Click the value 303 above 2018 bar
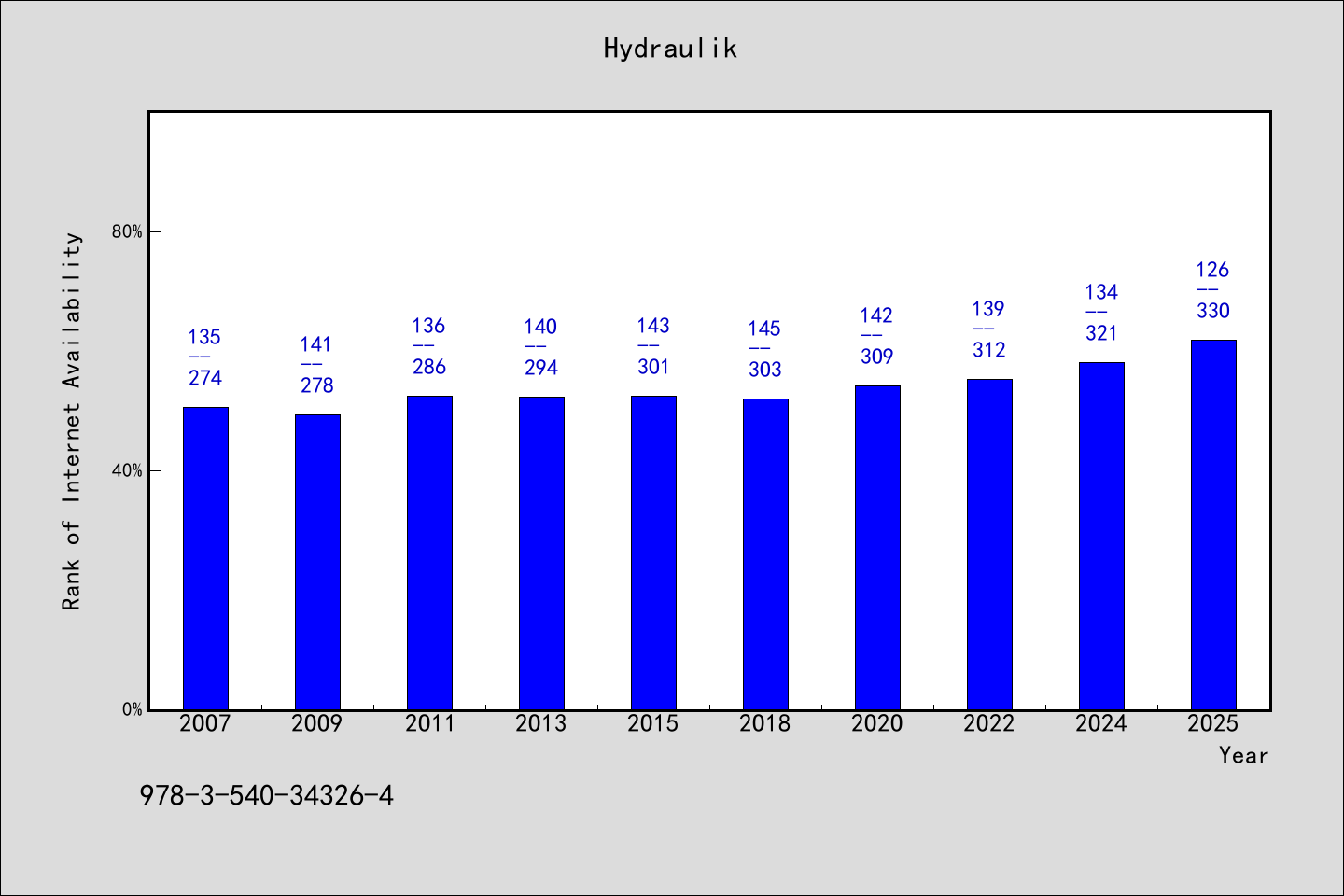 (765, 370)
